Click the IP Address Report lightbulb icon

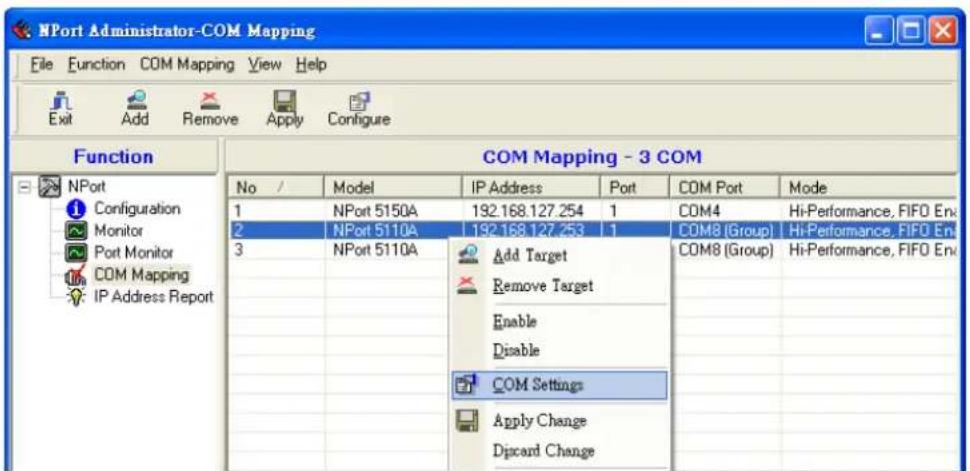(x=76, y=297)
